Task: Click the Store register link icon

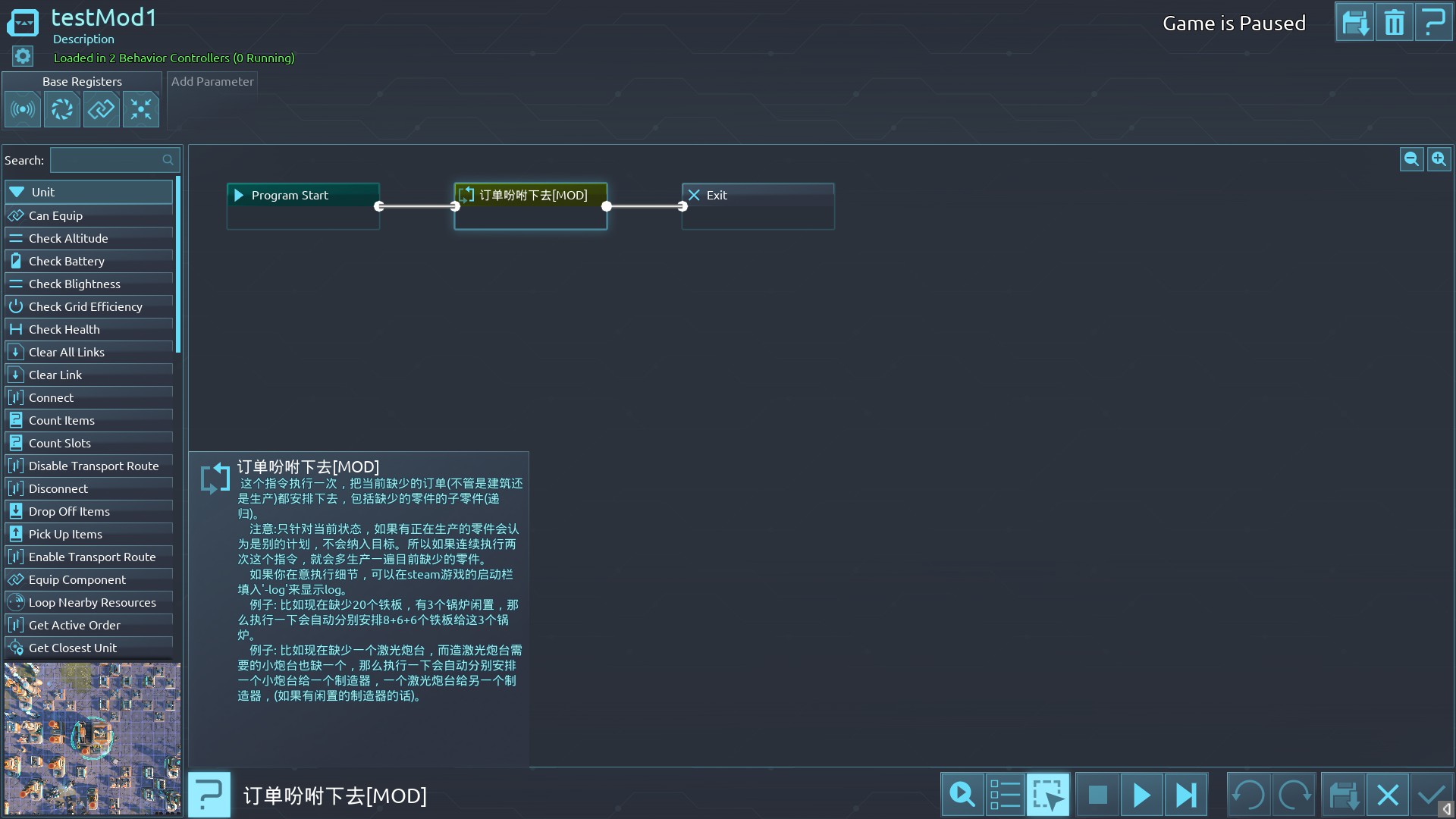Action: pos(102,110)
